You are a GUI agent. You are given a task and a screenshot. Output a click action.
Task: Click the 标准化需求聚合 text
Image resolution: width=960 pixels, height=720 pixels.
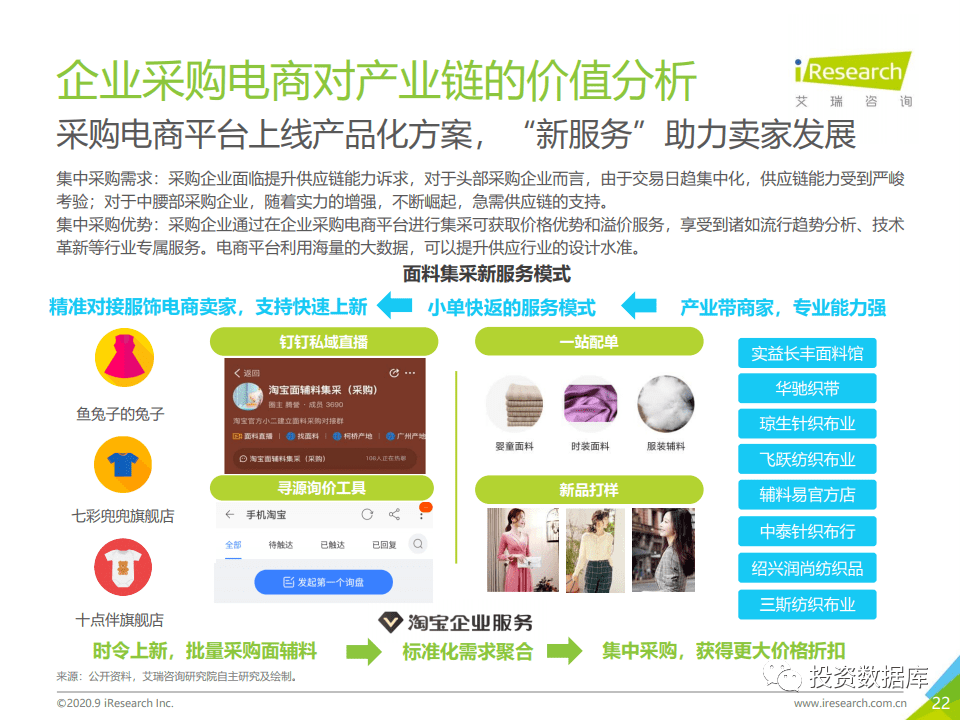point(468,651)
